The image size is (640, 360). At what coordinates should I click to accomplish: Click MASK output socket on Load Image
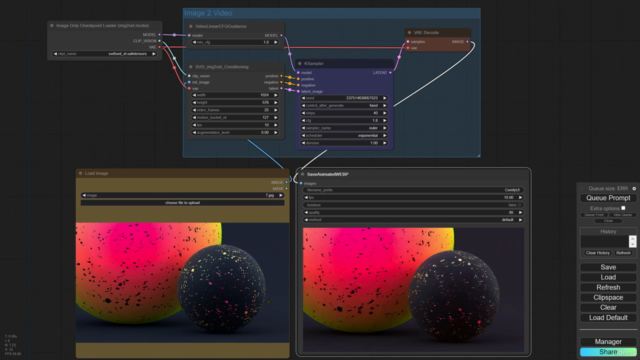[287, 189]
